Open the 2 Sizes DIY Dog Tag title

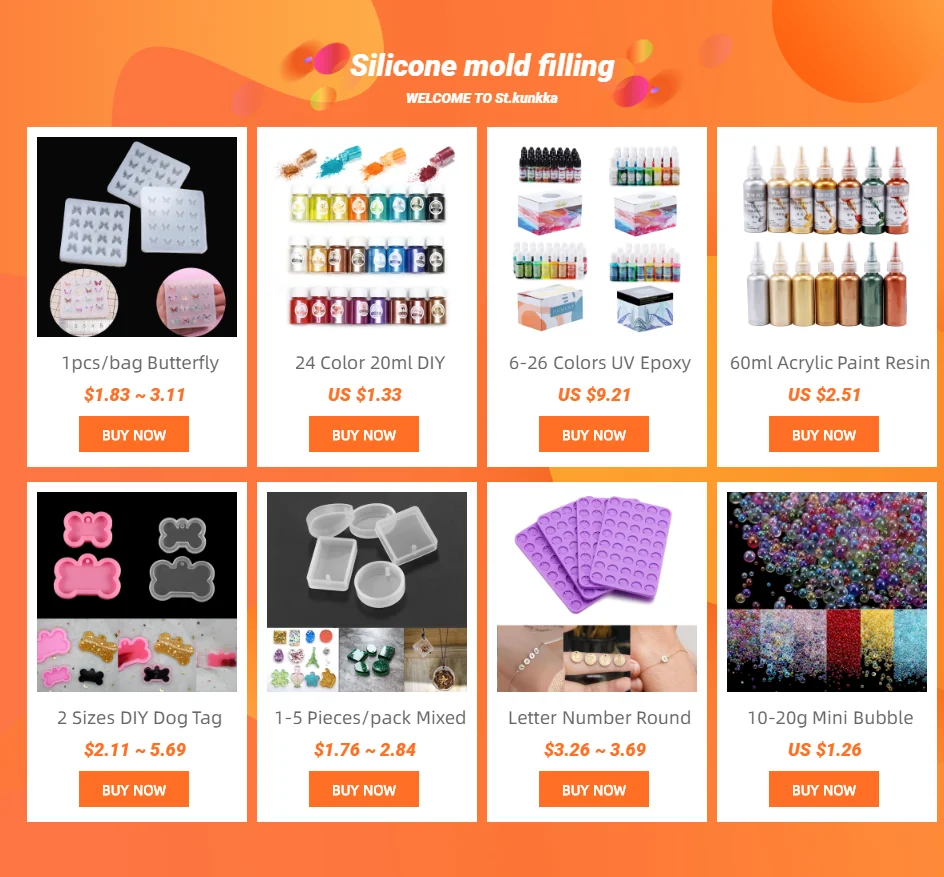140,718
